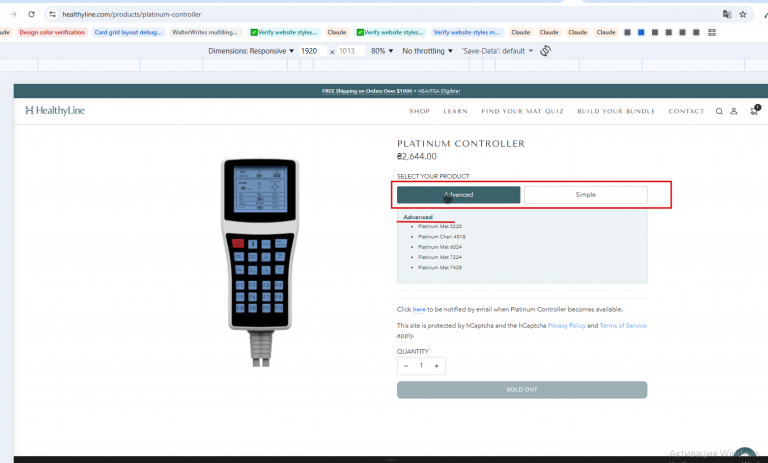Select the Platinum Chair 4018 list item

tap(442, 237)
